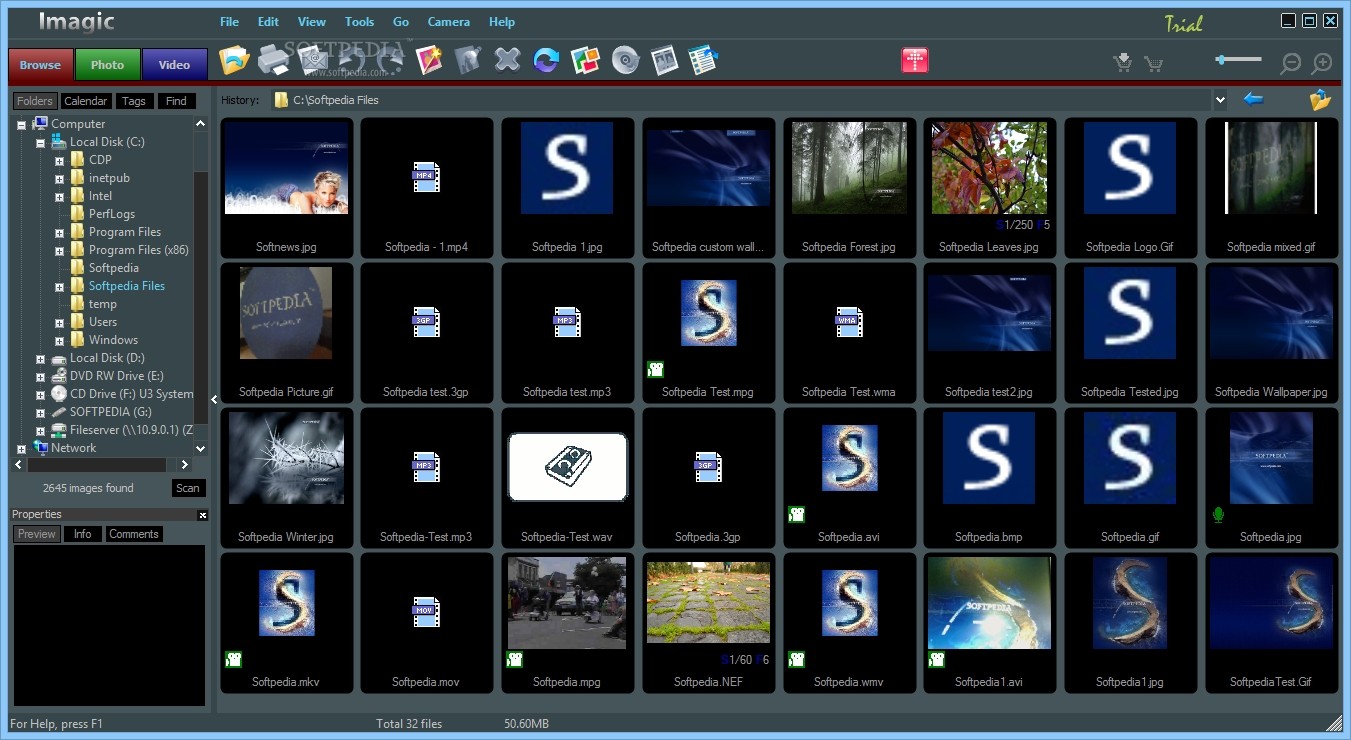The image size is (1351, 740).
Task: Open the Tools menu
Action: pyautogui.click(x=359, y=21)
